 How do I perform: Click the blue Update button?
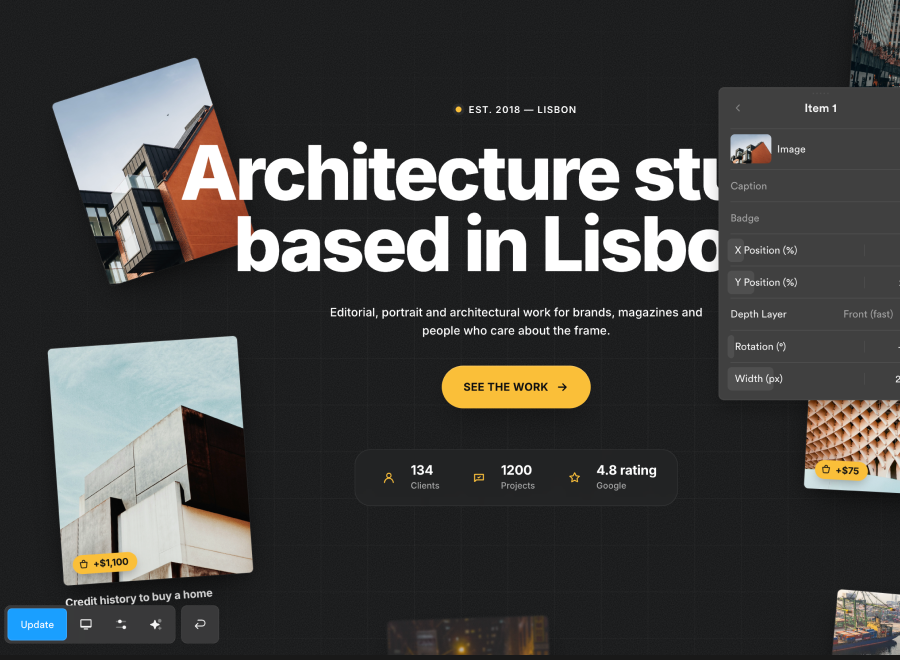tap(37, 624)
